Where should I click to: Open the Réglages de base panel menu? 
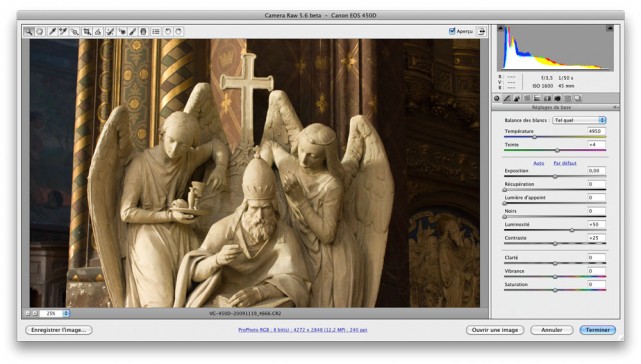615,107
